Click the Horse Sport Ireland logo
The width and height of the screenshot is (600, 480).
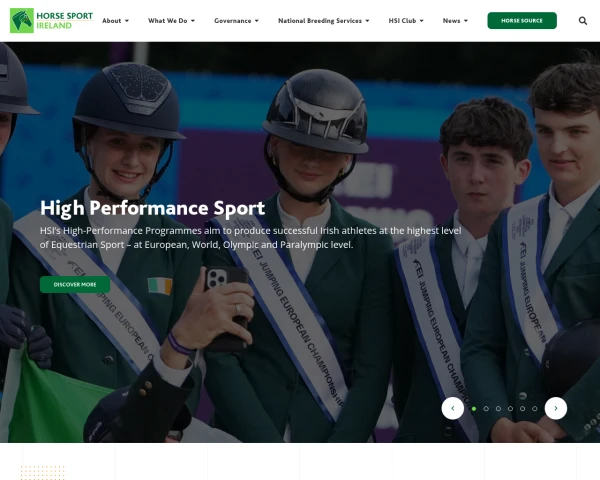coord(51,21)
